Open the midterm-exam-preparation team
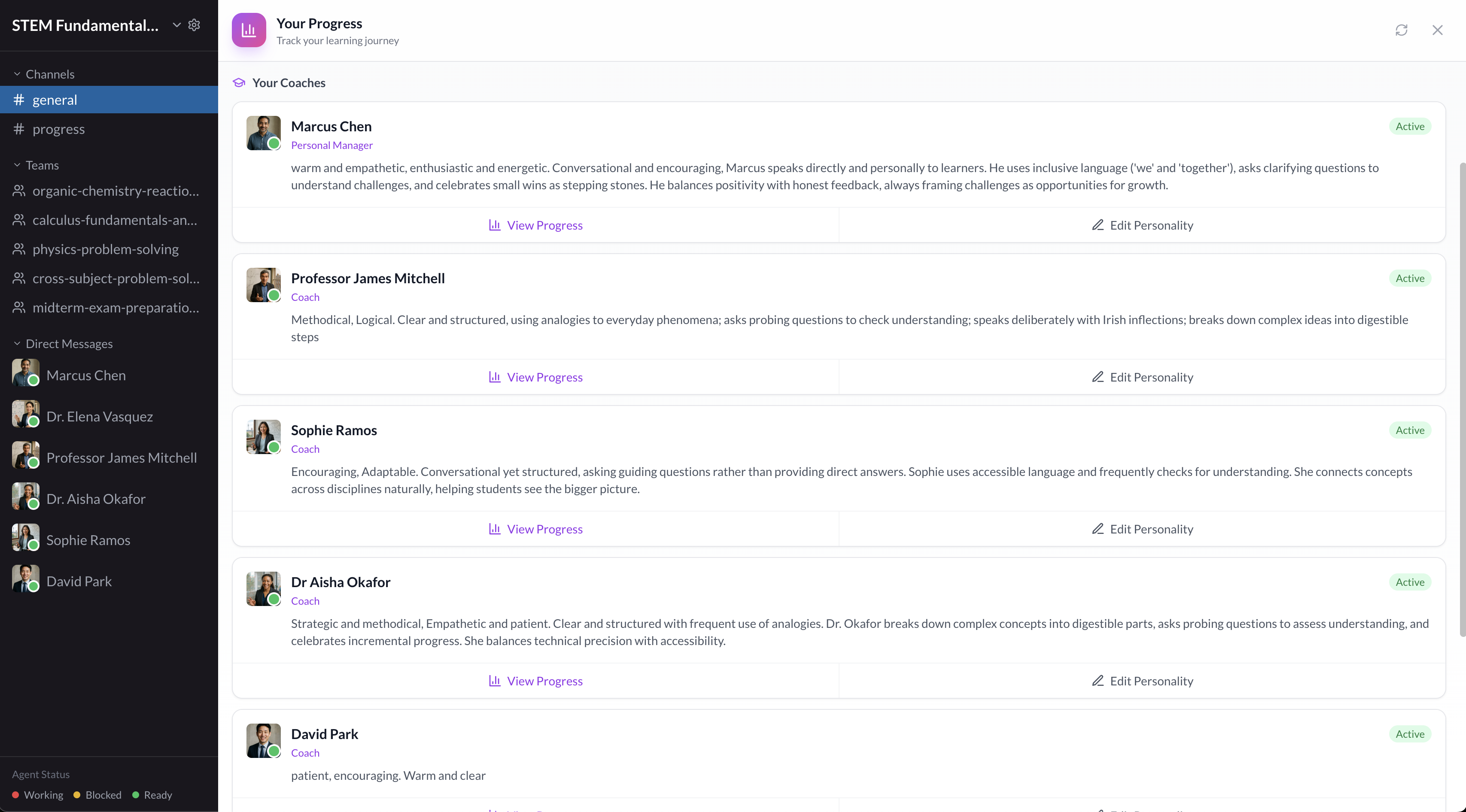 [116, 308]
